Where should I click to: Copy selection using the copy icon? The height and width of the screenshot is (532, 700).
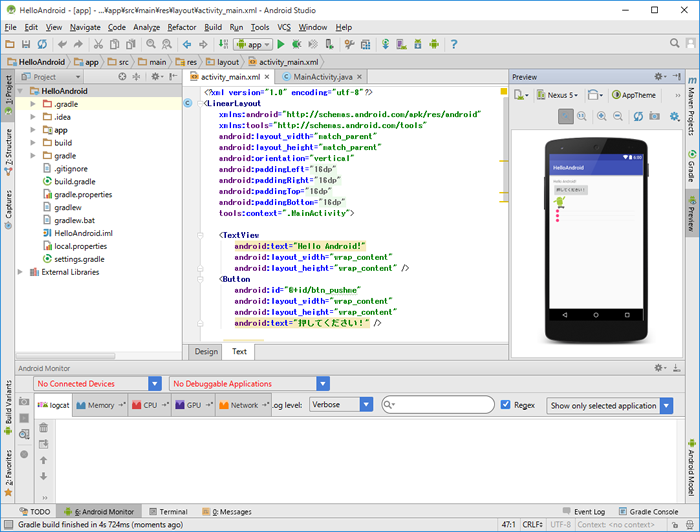click(x=114, y=44)
